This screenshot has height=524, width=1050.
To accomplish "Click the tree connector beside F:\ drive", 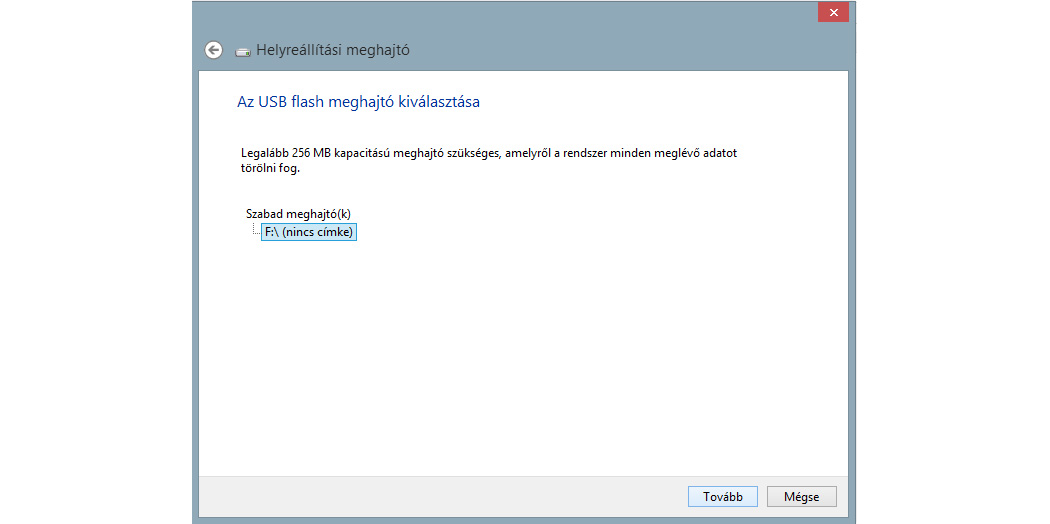I will [x=254, y=231].
